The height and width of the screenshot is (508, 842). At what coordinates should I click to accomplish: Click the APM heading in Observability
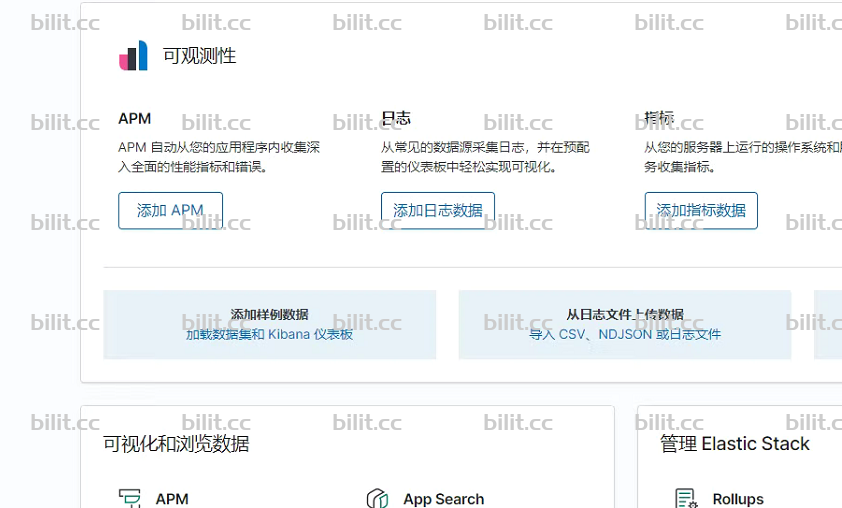coord(135,118)
